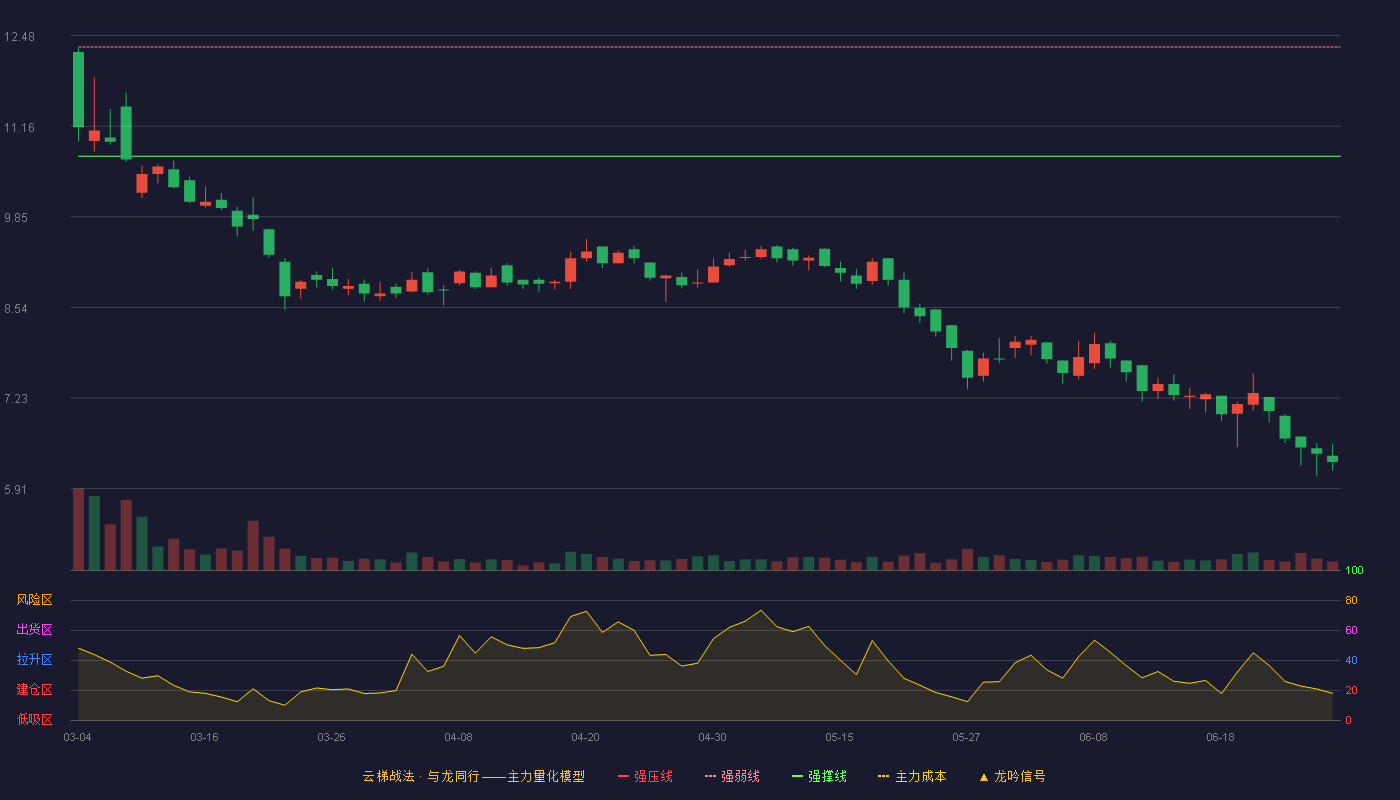Click the 05-15 date label
The image size is (1400, 800).
839,737
